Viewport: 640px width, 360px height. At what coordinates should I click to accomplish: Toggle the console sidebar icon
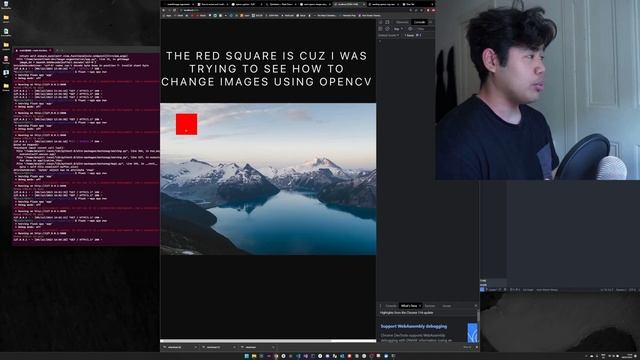[x=380, y=29]
